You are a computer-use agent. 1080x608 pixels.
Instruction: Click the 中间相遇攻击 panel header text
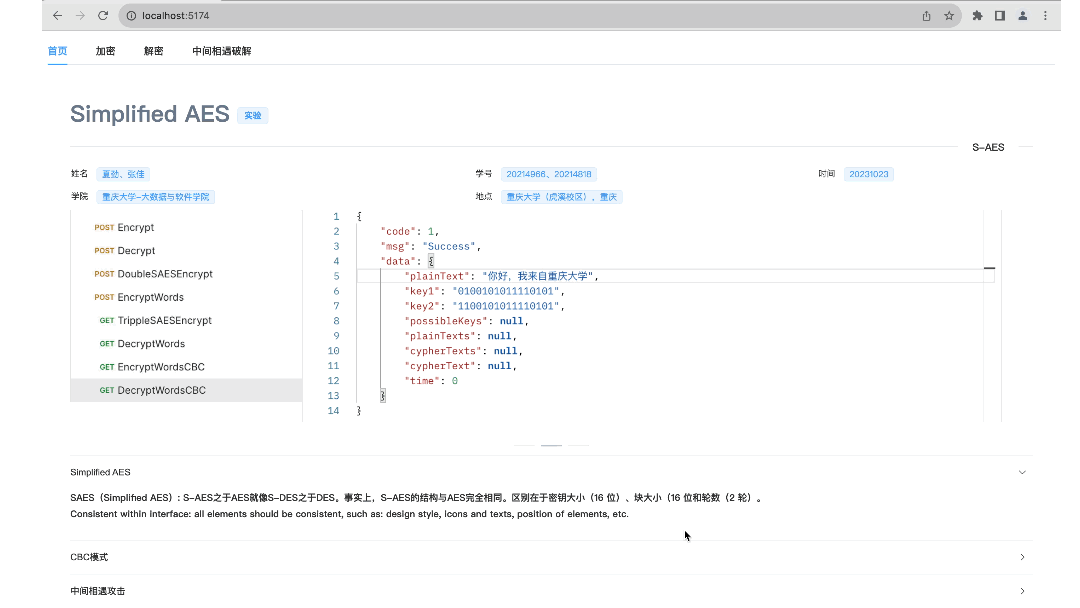tap(97, 591)
